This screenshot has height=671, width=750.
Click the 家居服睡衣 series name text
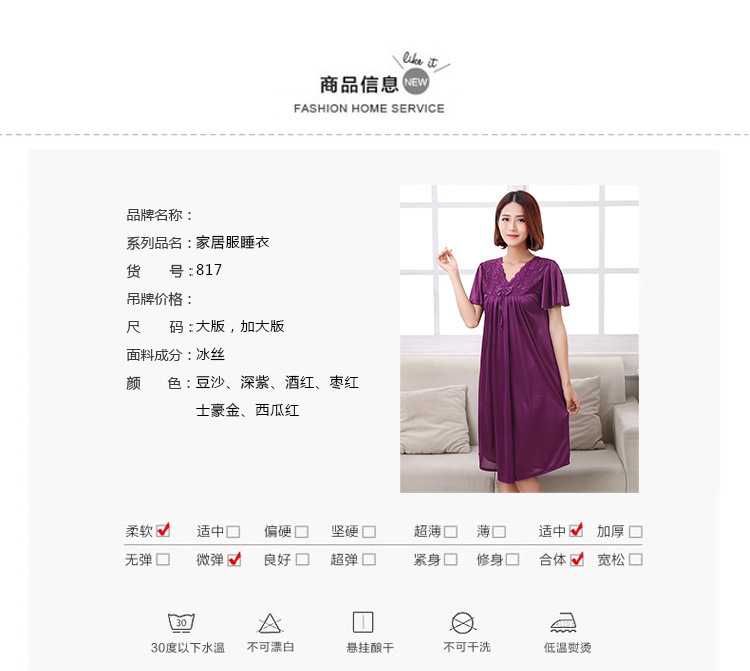click(232, 242)
